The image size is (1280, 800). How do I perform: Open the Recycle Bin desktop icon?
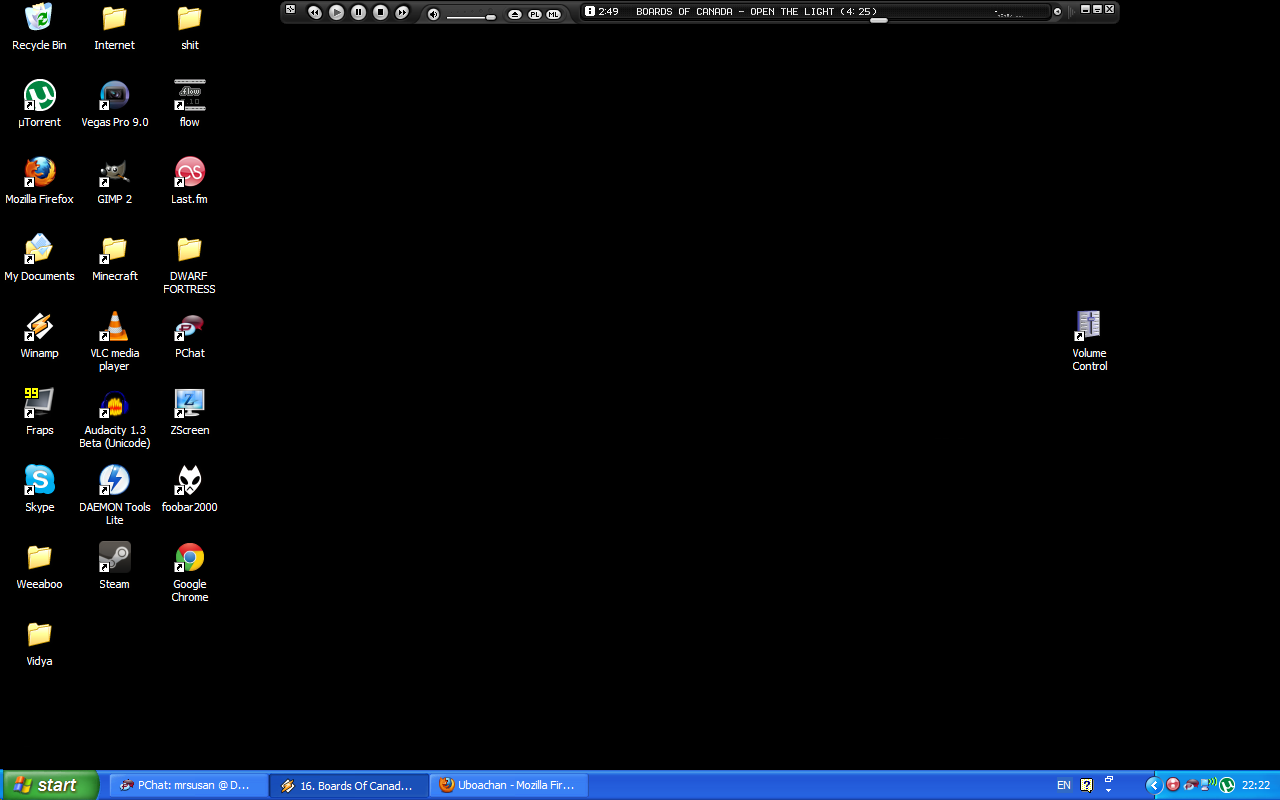[x=39, y=27]
